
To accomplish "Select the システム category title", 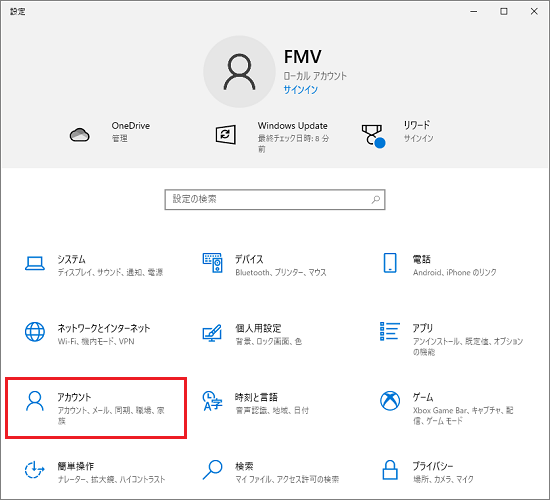I will [72, 259].
